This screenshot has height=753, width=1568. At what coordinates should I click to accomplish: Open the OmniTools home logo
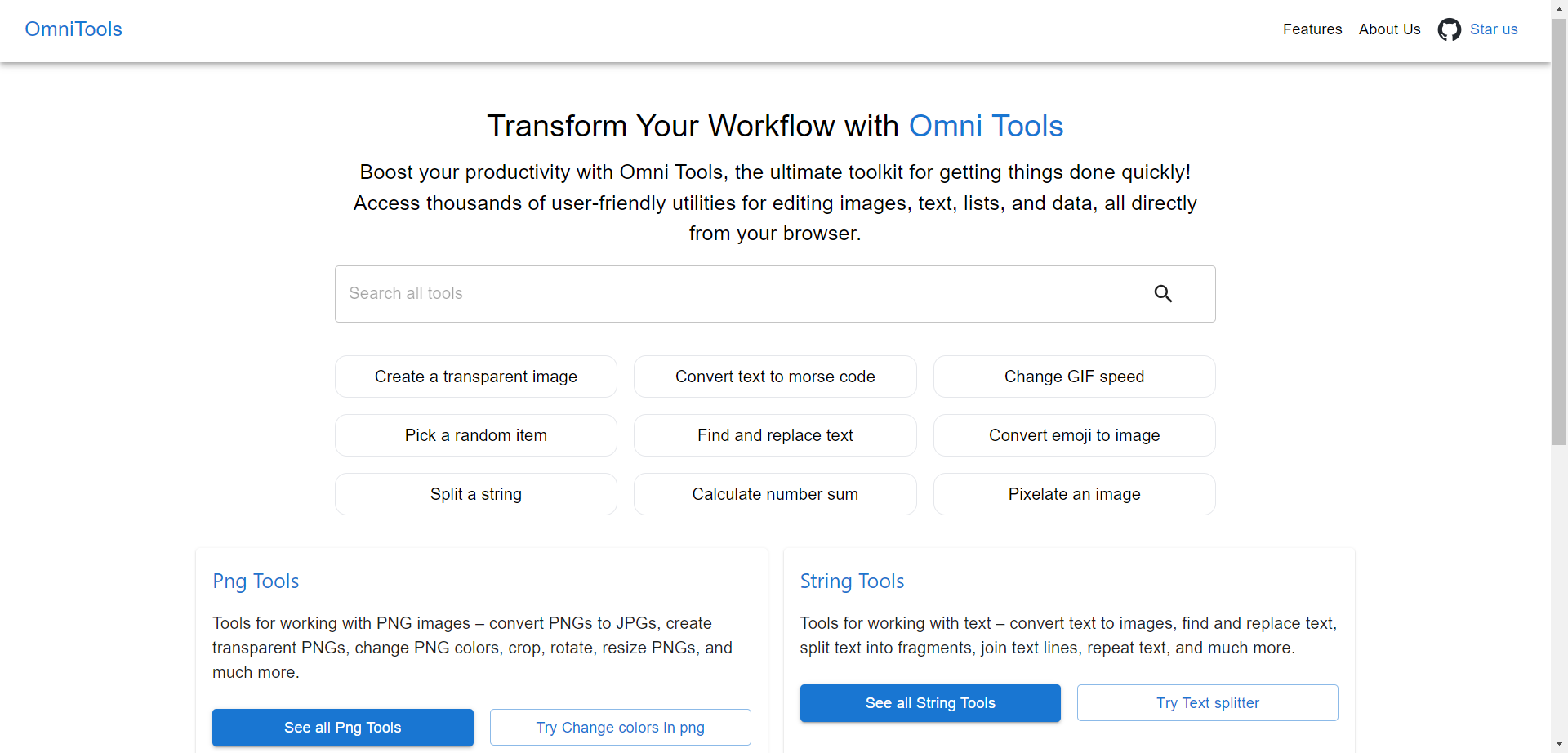pos(73,29)
